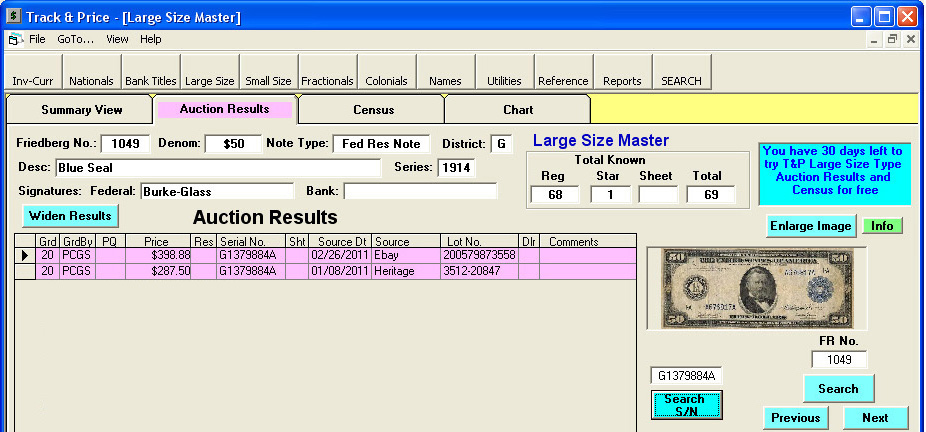Open the Large Size toolbar section
Image resolution: width=926 pixels, height=432 pixels.
(x=210, y=81)
